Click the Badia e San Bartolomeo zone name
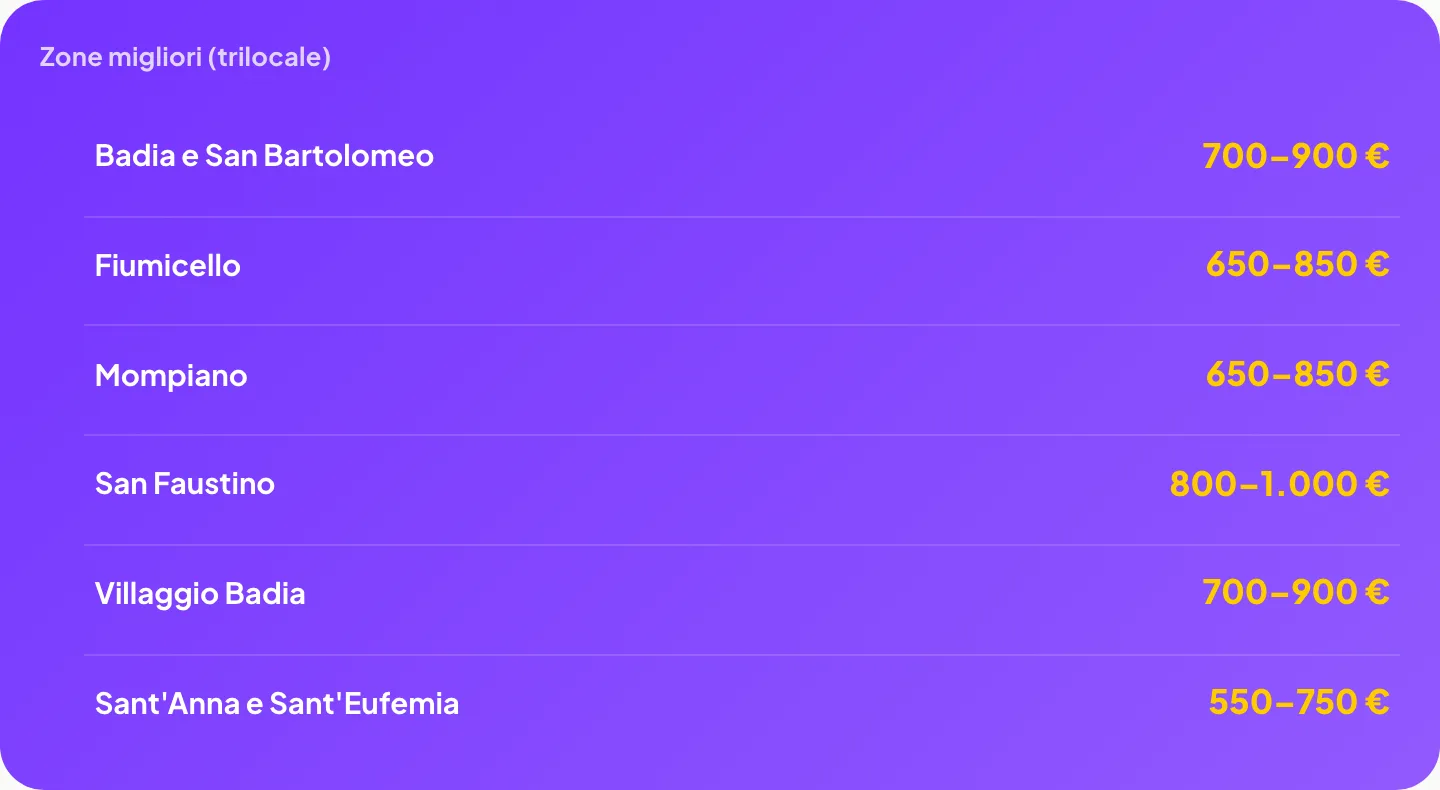The height and width of the screenshot is (790, 1440). (264, 156)
